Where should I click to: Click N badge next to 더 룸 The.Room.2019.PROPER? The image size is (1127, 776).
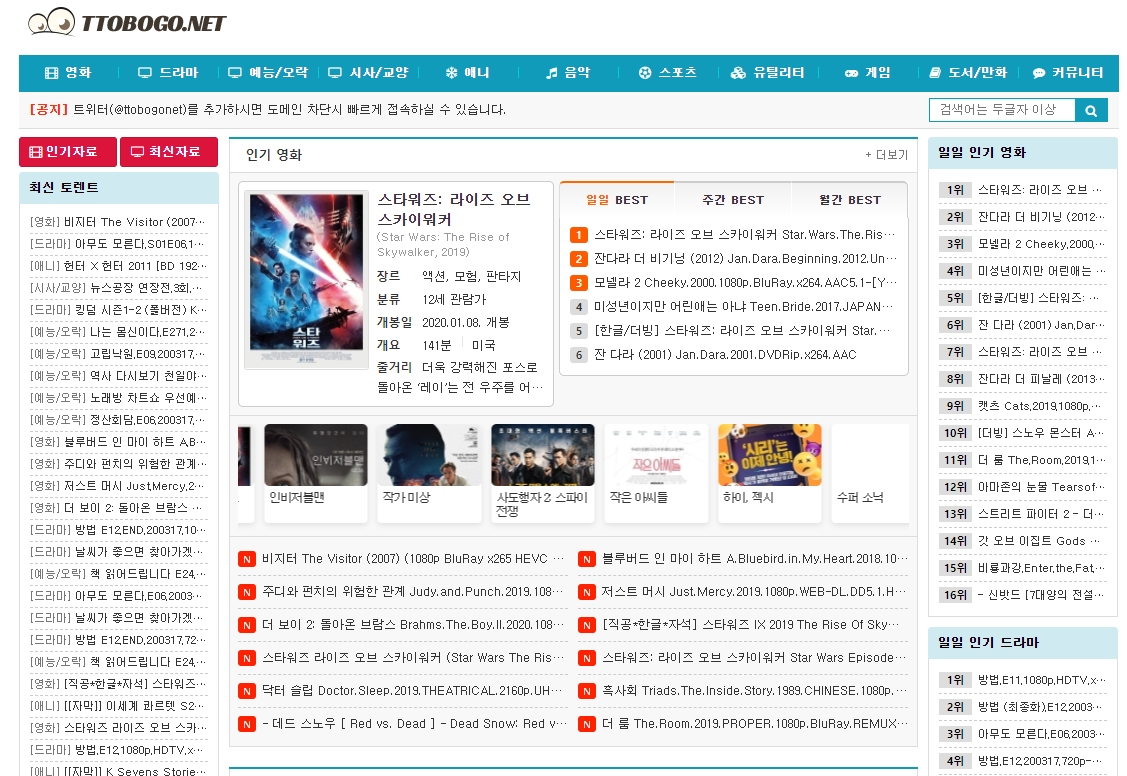coord(586,724)
